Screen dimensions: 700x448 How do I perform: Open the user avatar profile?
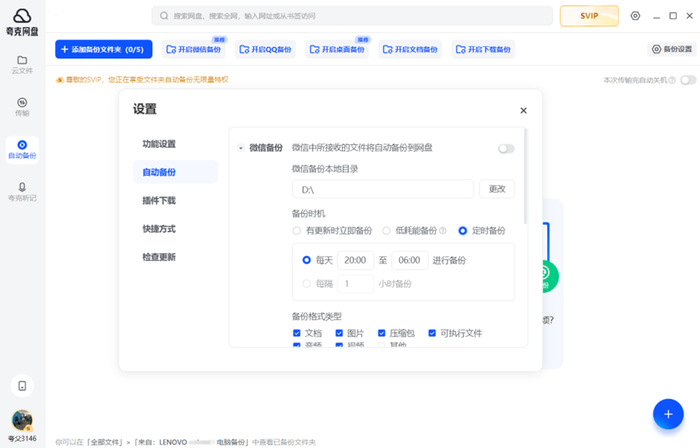22,420
